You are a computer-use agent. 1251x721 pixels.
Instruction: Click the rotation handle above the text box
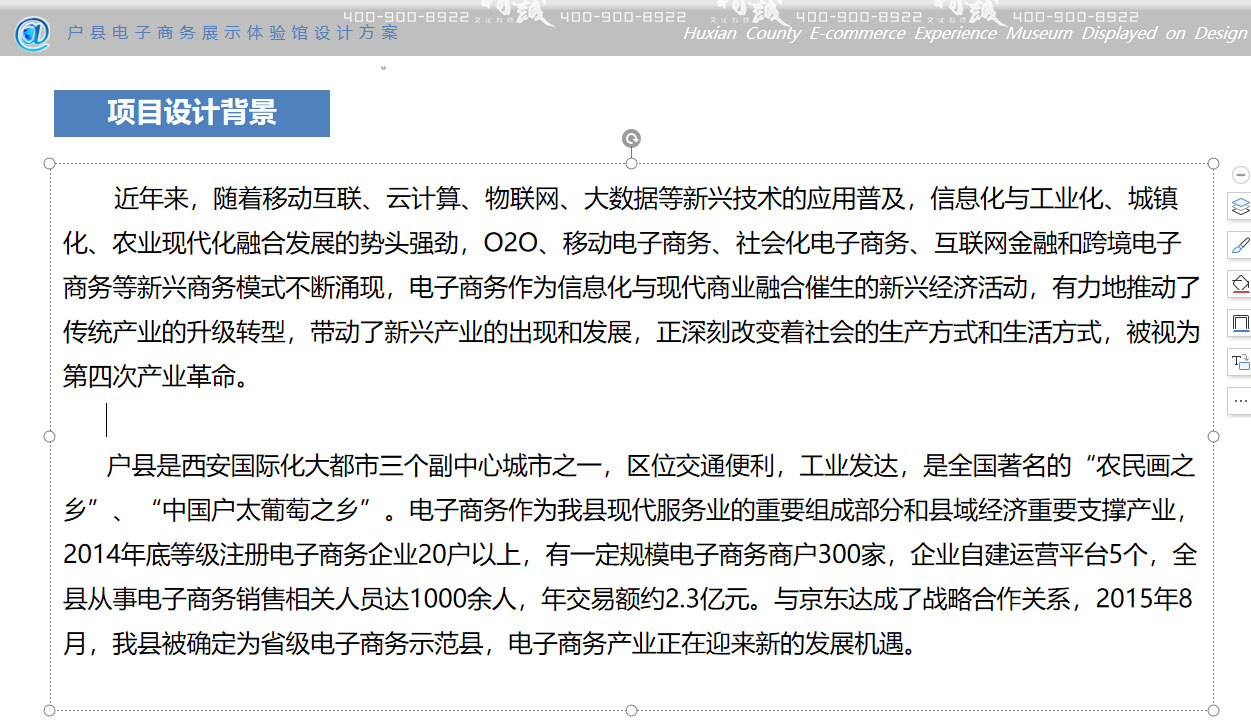(631, 139)
